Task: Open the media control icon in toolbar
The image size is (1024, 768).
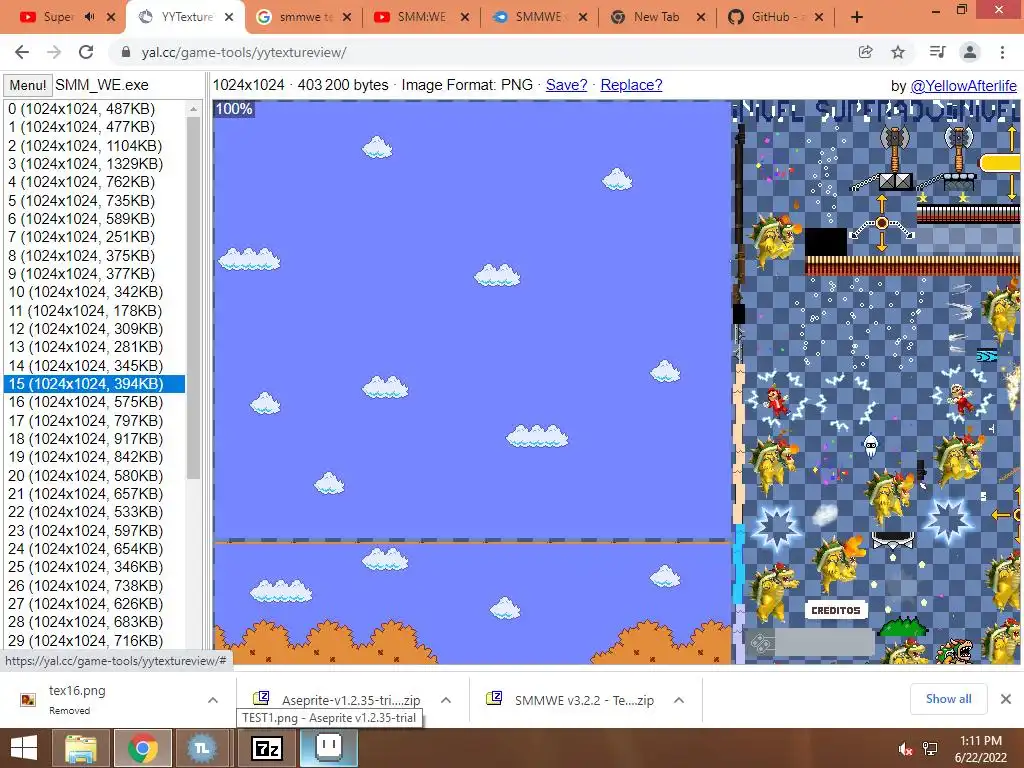Action: 937,52
